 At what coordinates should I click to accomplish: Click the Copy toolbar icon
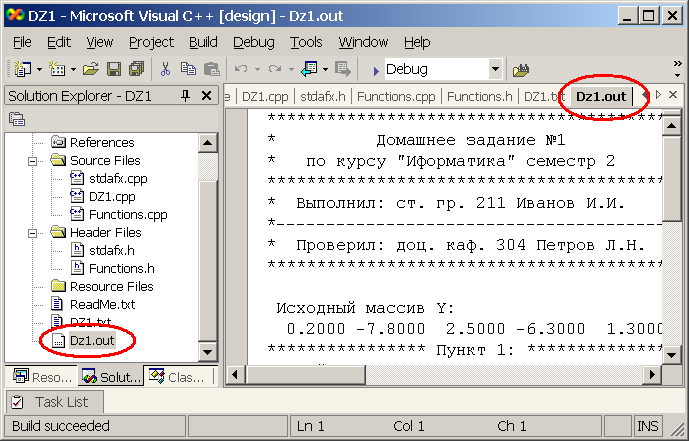189,69
